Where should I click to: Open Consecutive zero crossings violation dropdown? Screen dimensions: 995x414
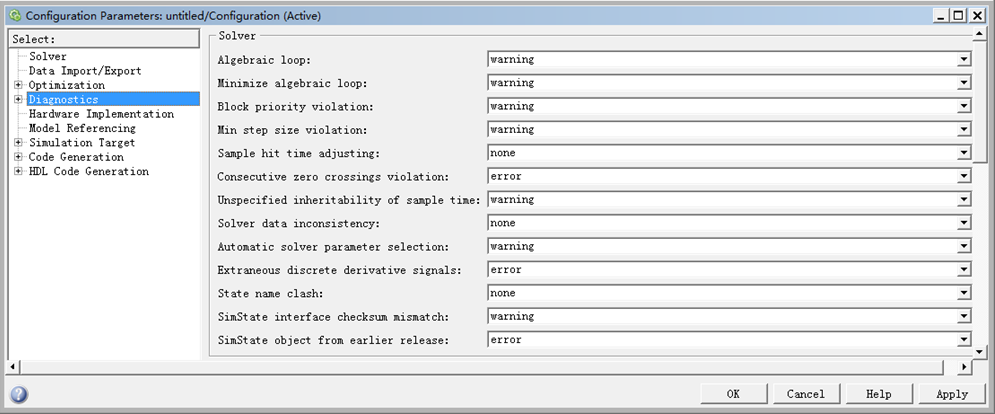tap(964, 177)
